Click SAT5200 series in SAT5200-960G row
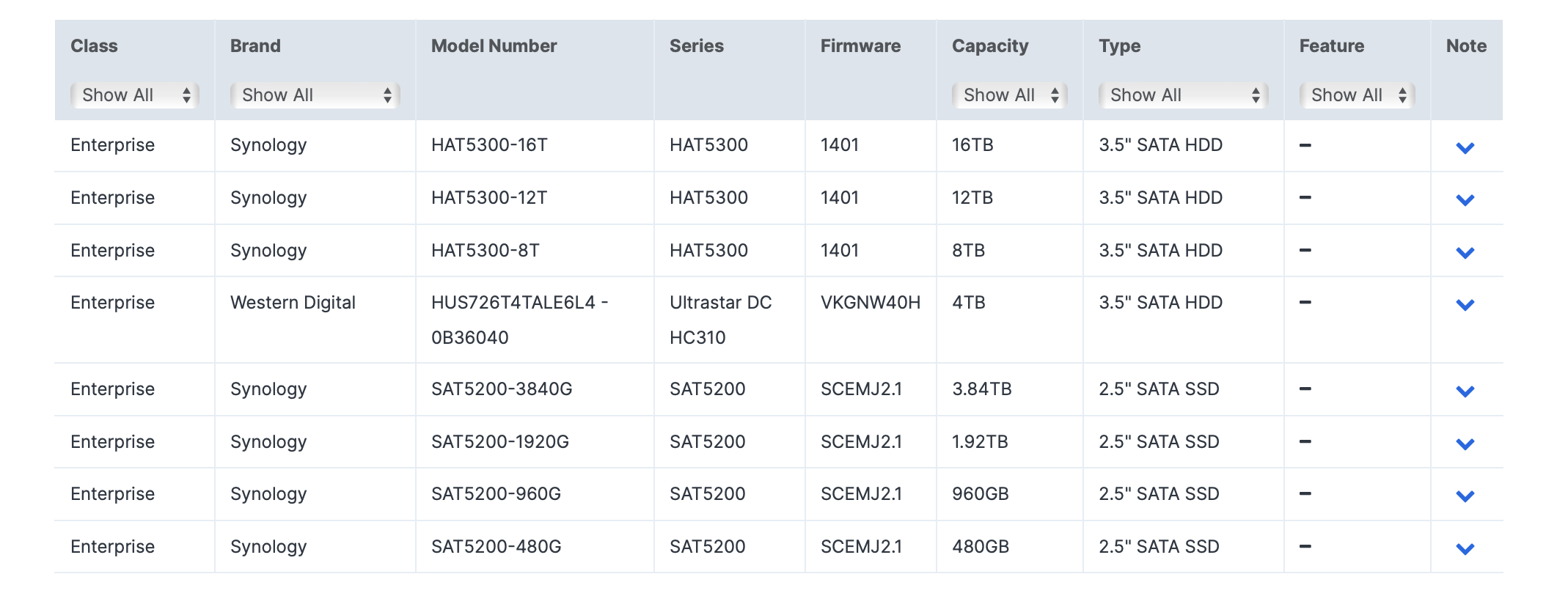 [x=707, y=494]
